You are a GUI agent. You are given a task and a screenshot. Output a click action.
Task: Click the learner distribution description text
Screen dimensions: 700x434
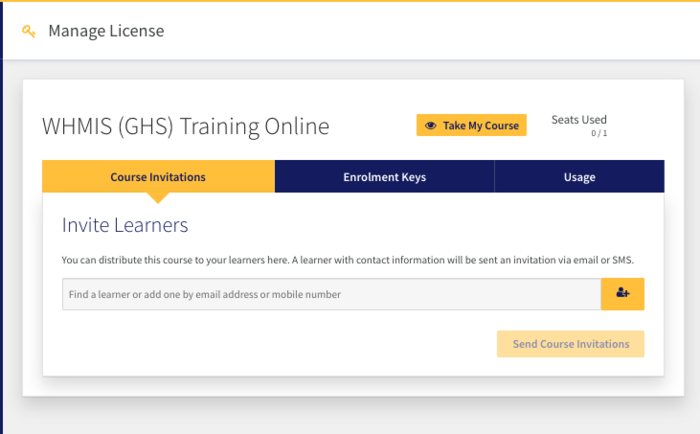tap(348, 260)
